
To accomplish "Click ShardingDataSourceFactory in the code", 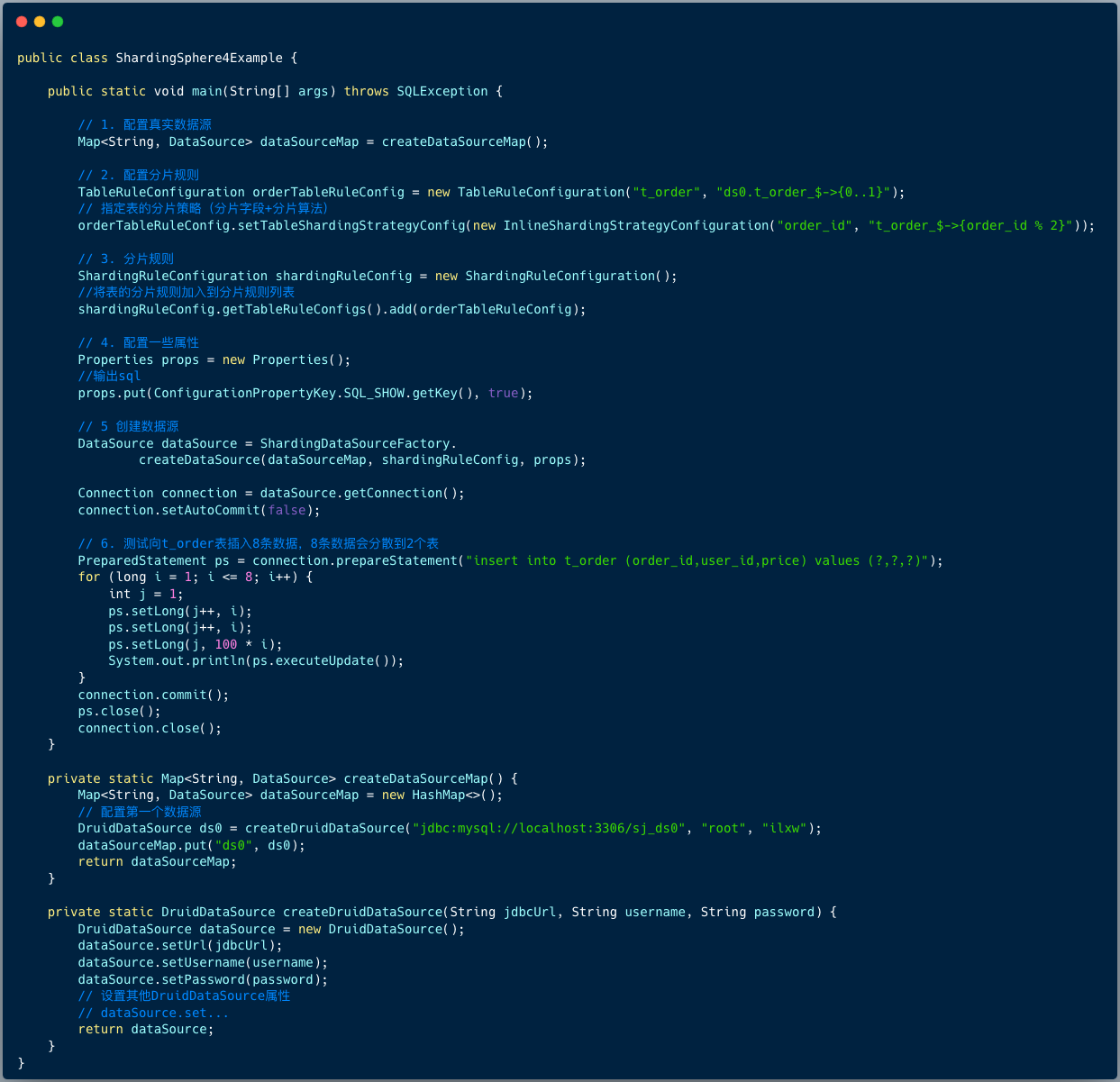I will tap(355, 443).
